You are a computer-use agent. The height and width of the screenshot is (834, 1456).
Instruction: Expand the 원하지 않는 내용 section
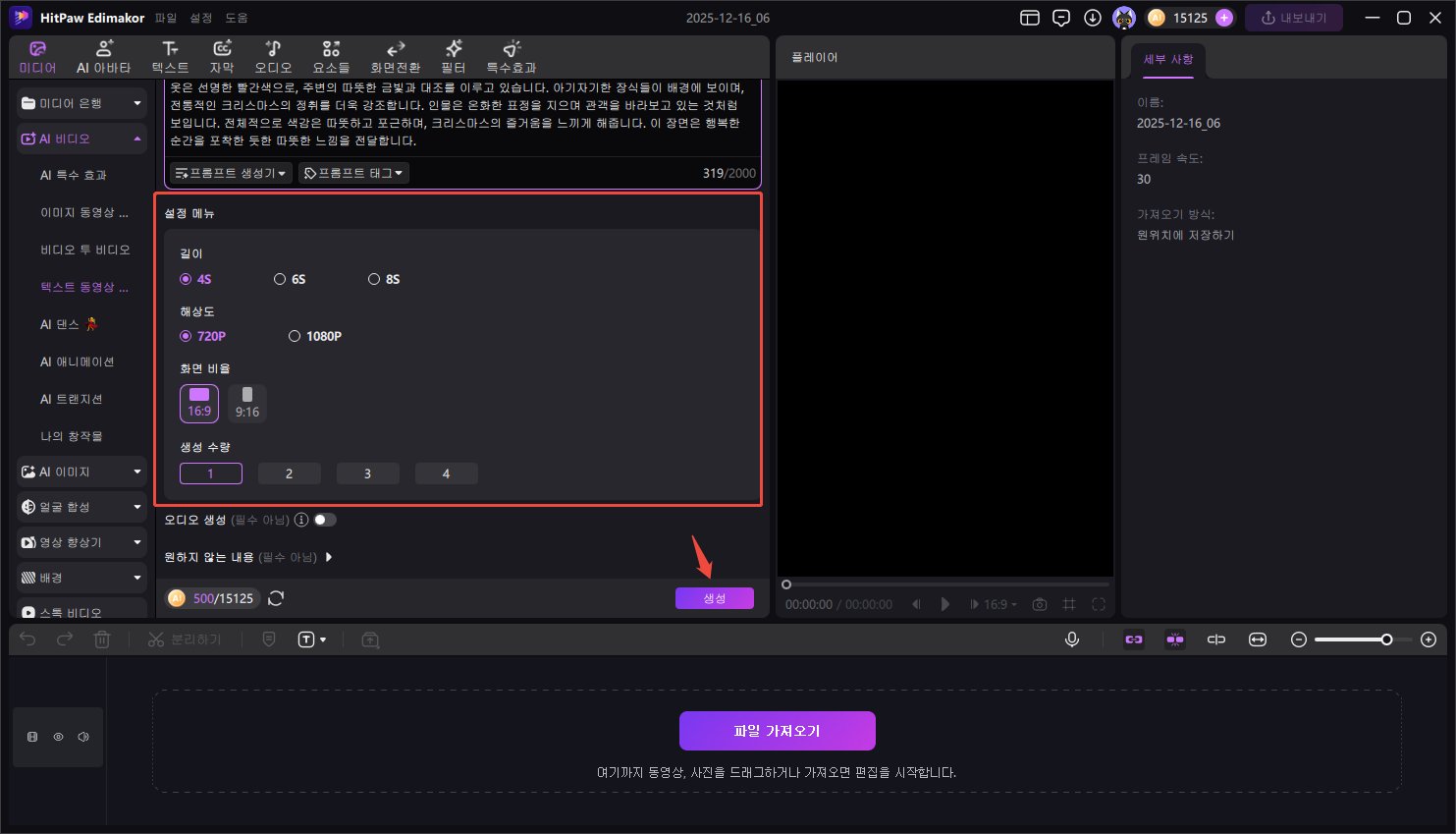pos(329,557)
